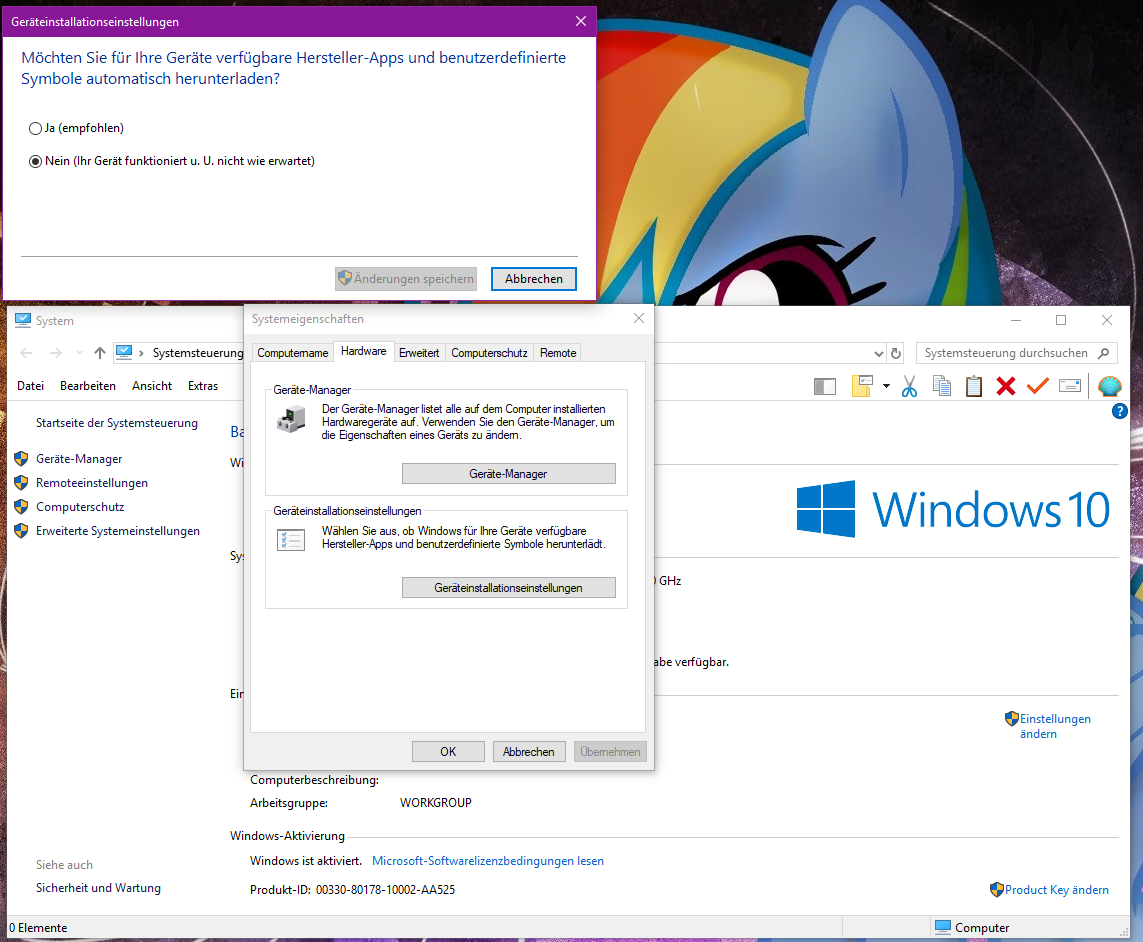
Task: Open folder options icon in System toolbar
Action: pos(862,386)
